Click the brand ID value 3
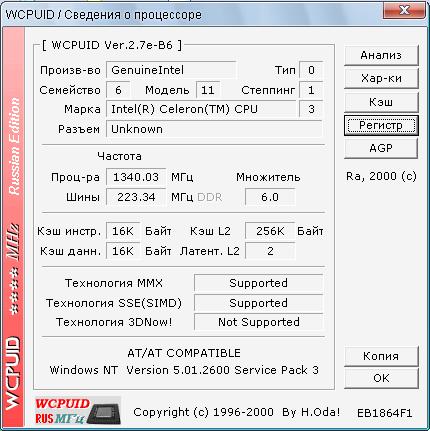 point(311,109)
